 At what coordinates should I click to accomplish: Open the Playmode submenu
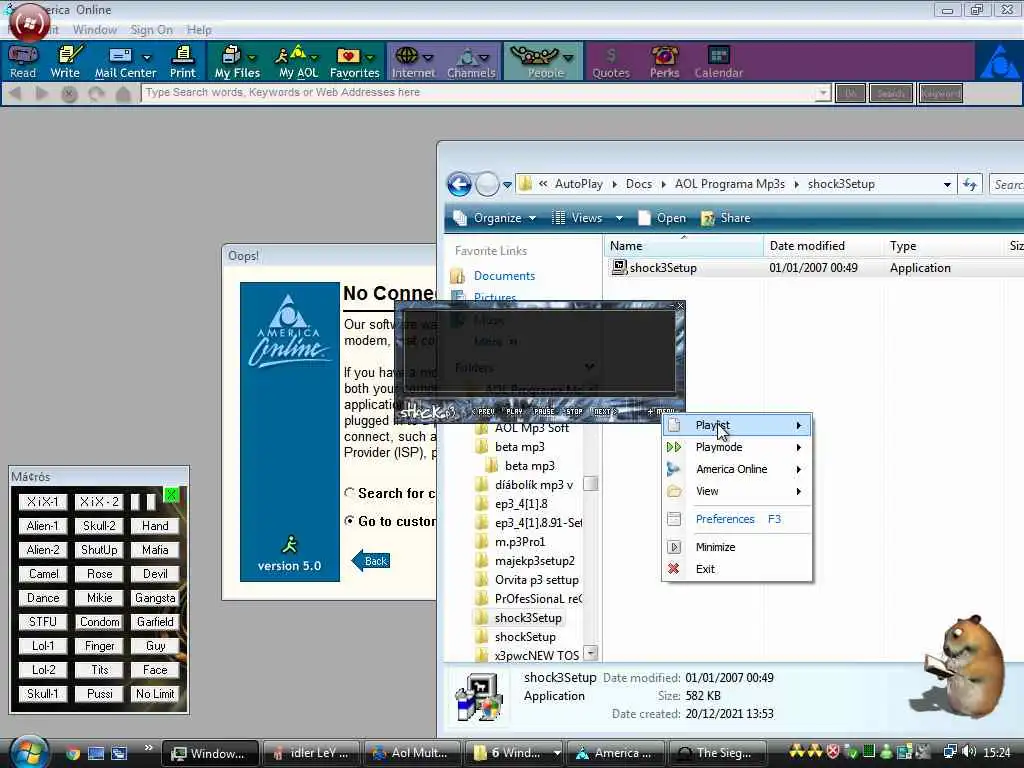point(737,447)
